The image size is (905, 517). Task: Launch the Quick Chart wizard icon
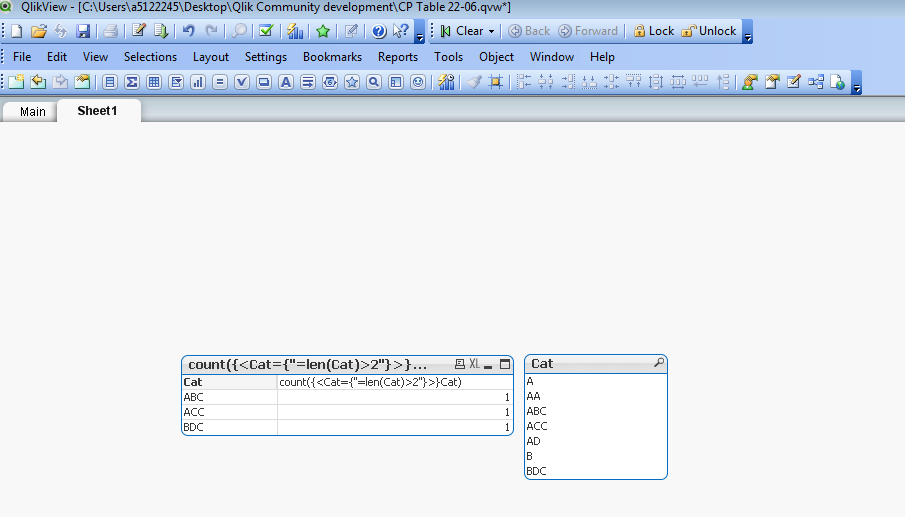pyautogui.click(x=295, y=31)
